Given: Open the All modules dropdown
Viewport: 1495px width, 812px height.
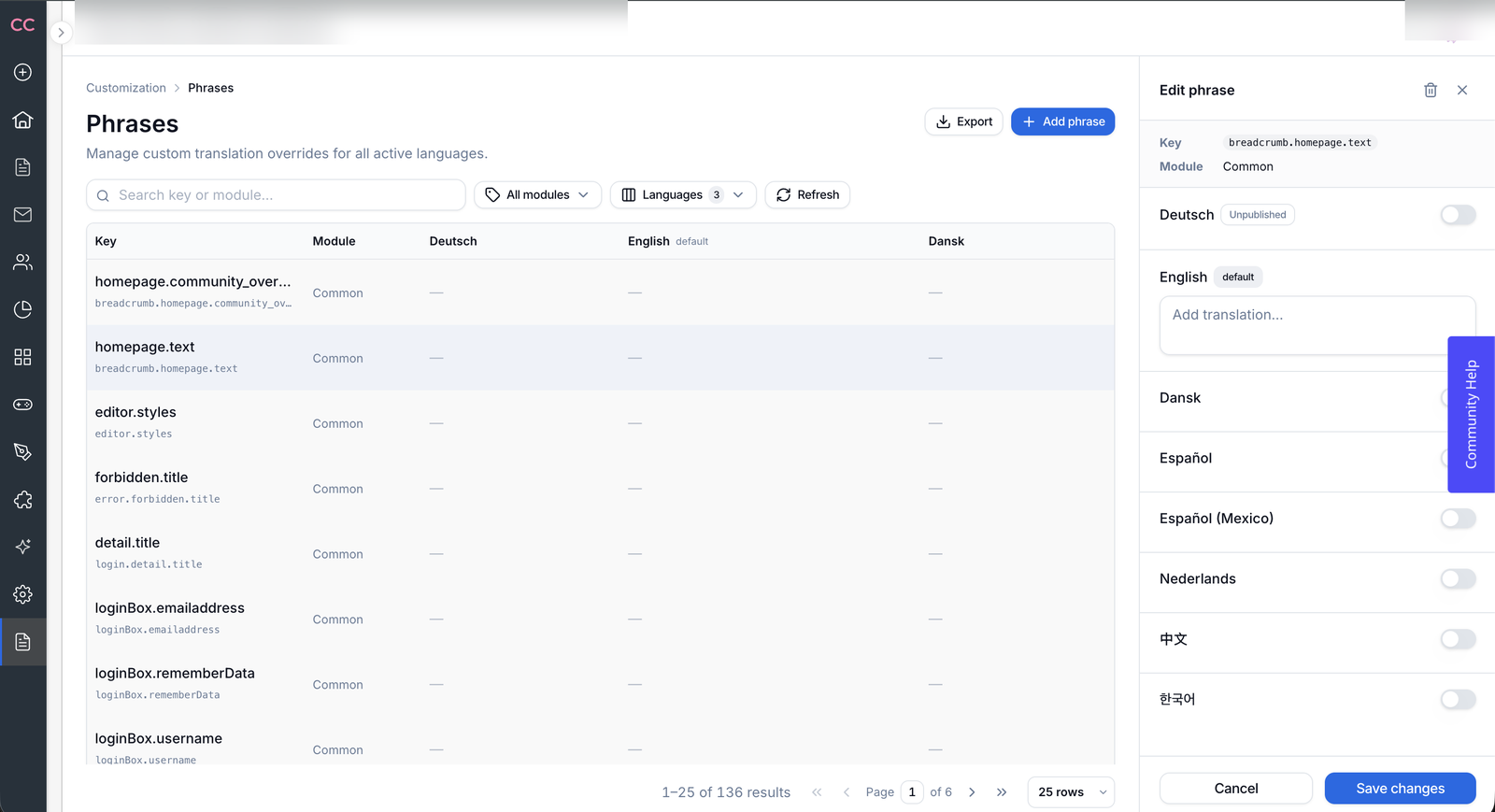Looking at the screenshot, I should (x=537, y=195).
